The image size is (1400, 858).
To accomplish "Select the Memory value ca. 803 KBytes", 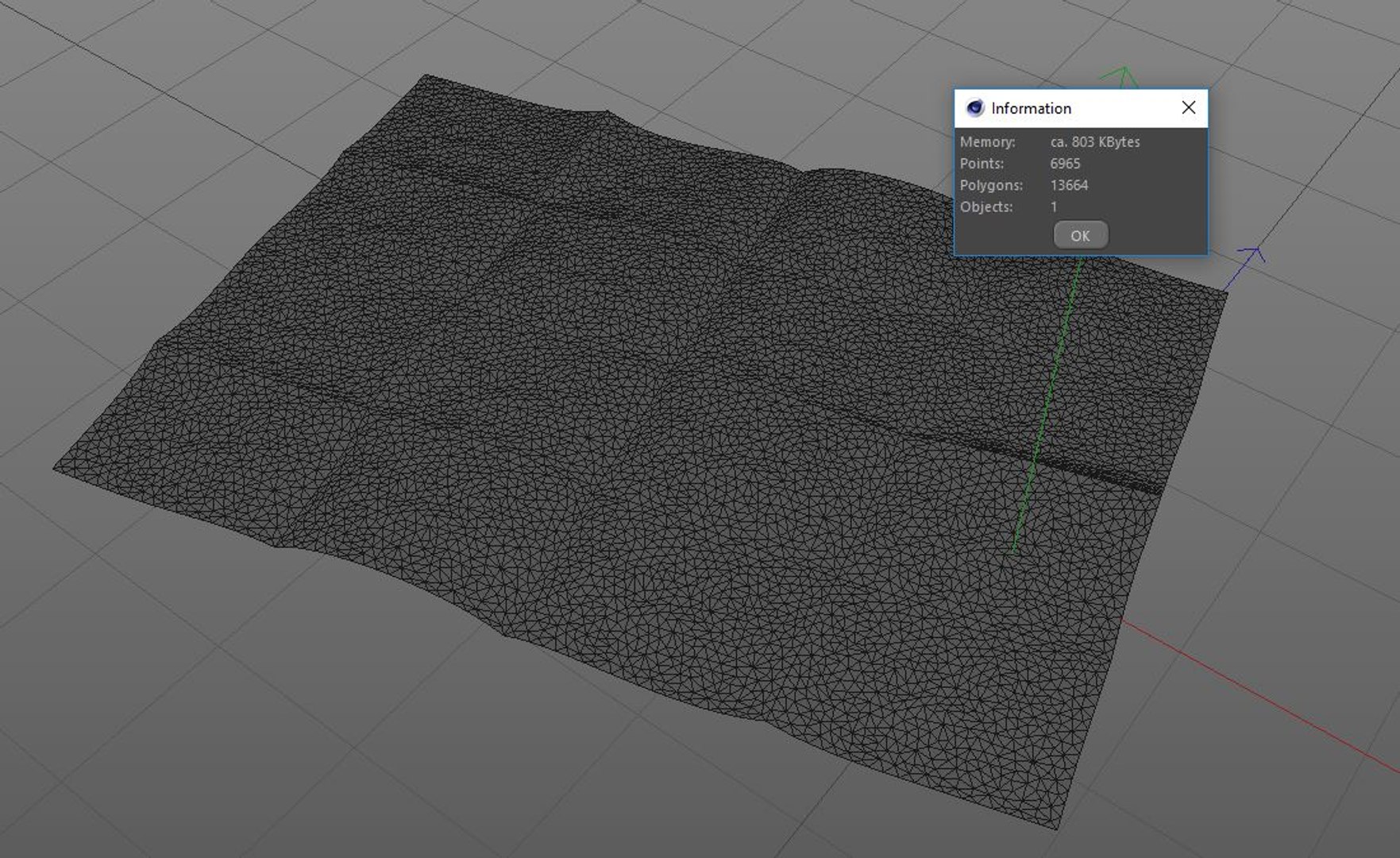I will click(x=1095, y=142).
